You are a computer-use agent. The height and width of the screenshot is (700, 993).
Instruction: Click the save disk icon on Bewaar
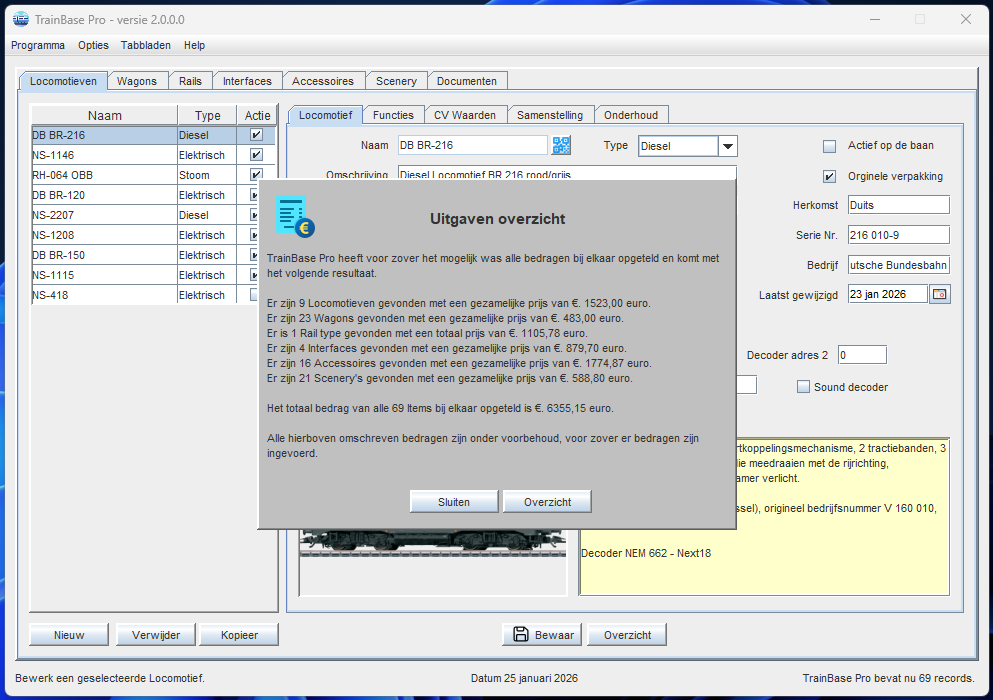pos(520,634)
